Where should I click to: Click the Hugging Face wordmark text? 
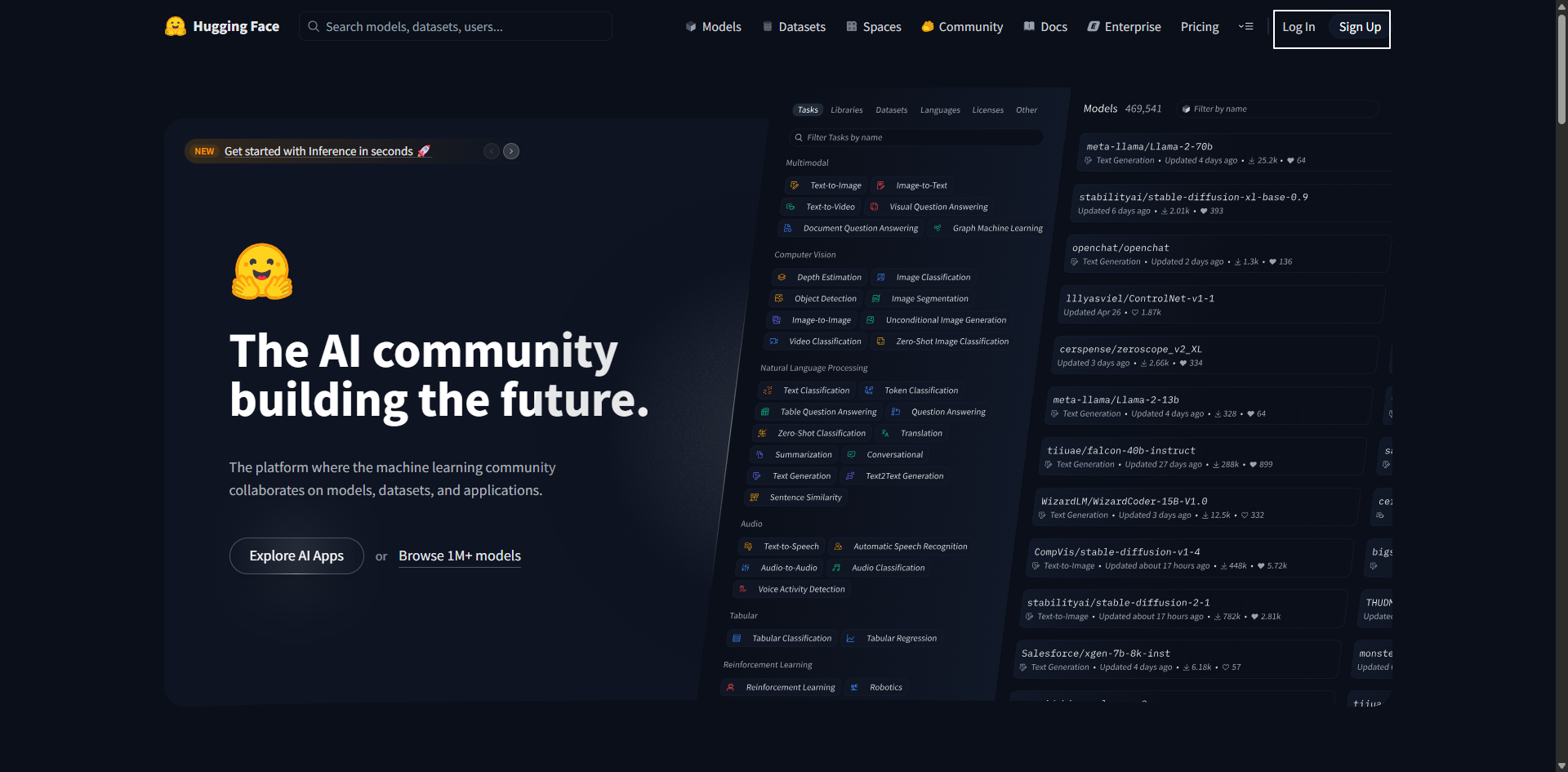pos(236,26)
